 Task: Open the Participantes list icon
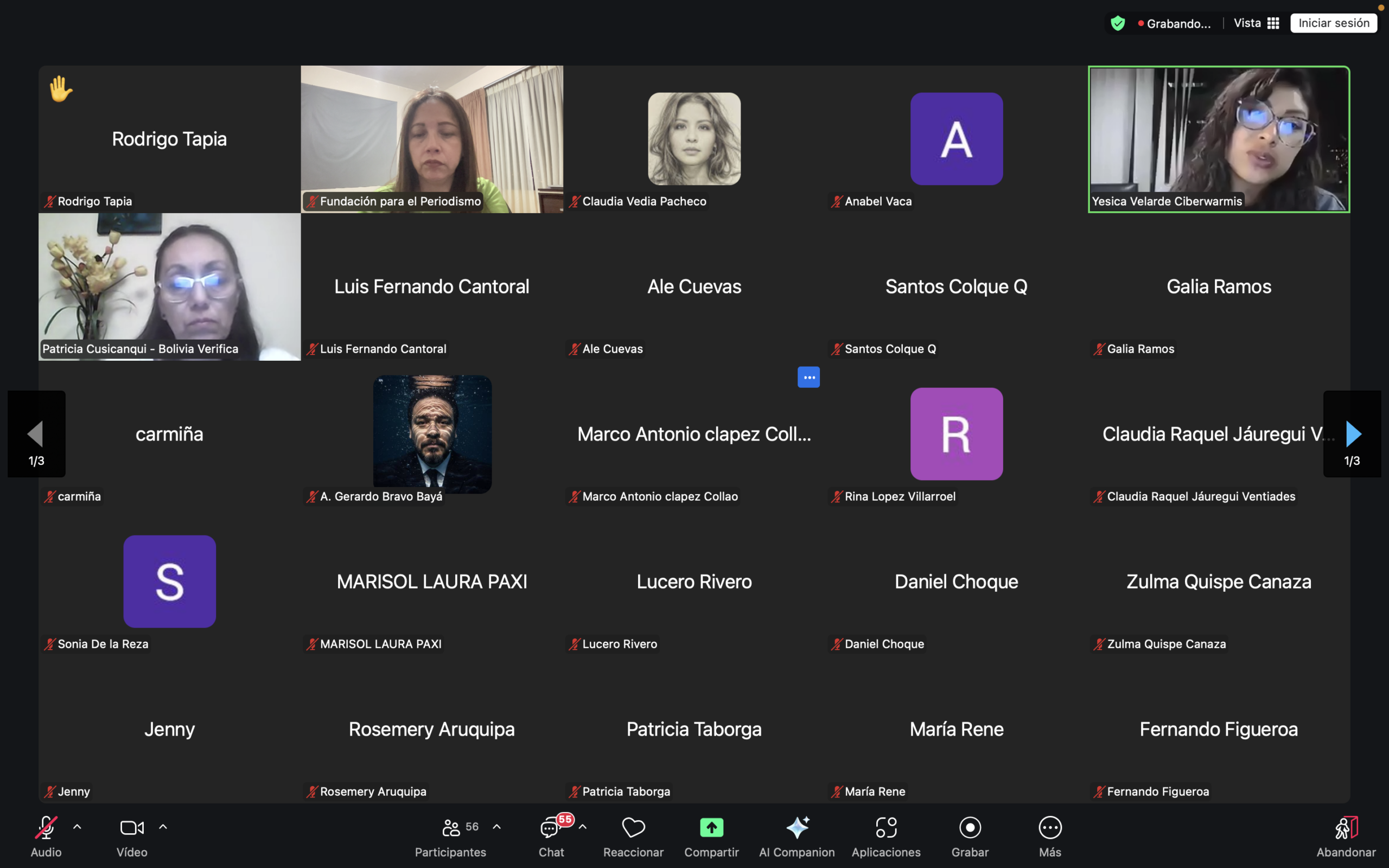[451, 827]
